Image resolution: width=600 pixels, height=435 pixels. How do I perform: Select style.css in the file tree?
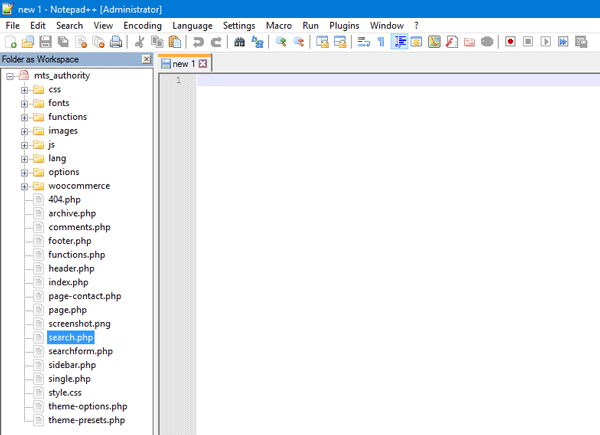[x=64, y=393]
